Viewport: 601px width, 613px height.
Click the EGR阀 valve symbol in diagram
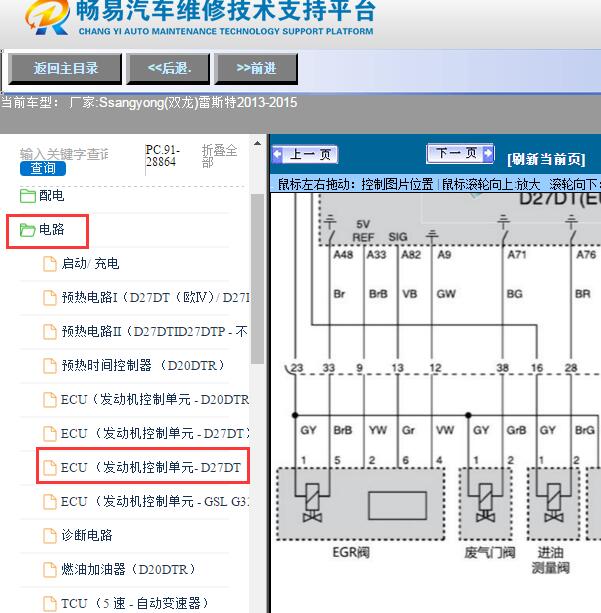coord(312,504)
